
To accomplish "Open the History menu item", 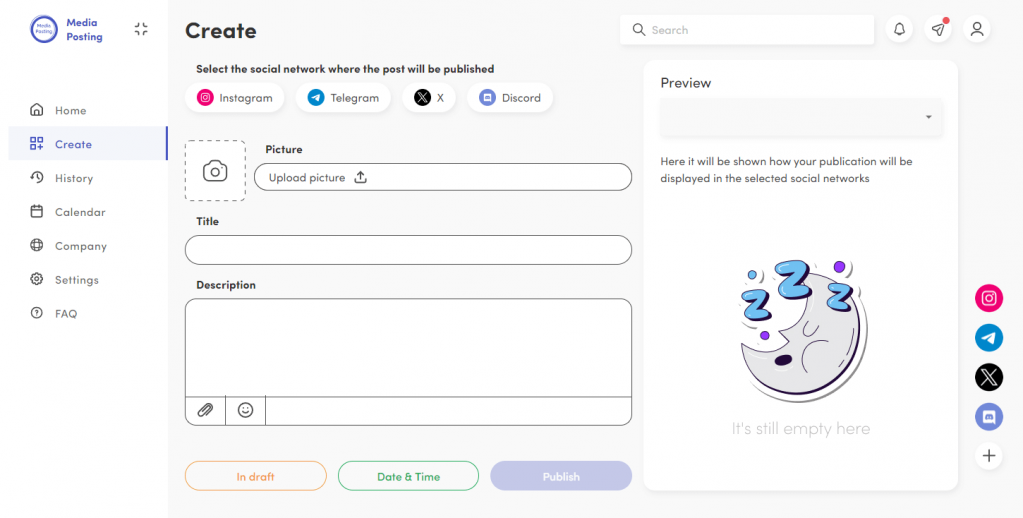I will 73,178.
